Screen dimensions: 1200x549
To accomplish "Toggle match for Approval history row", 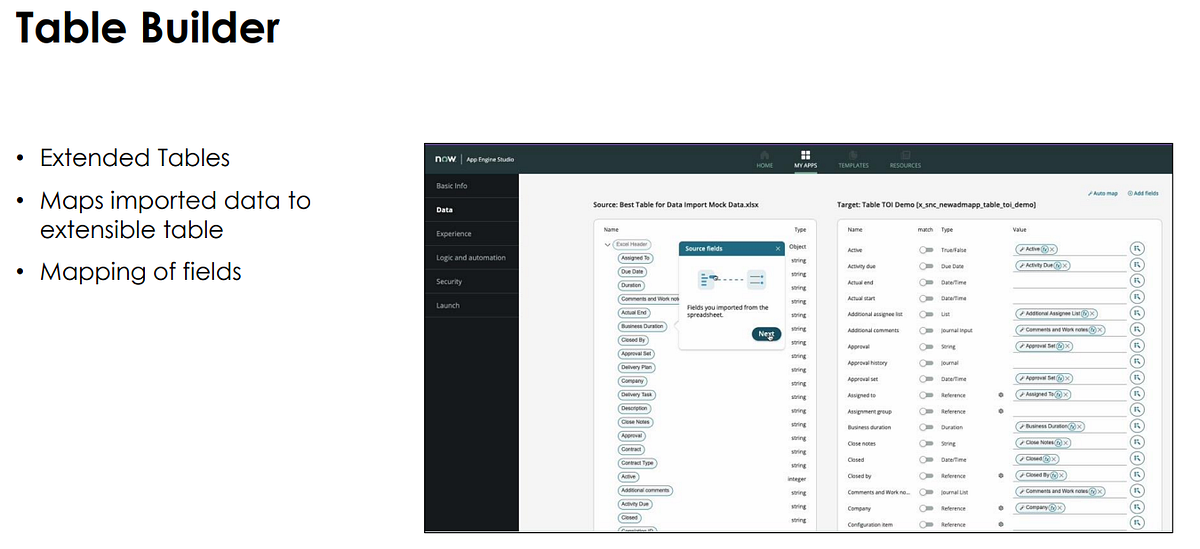I will (x=926, y=363).
